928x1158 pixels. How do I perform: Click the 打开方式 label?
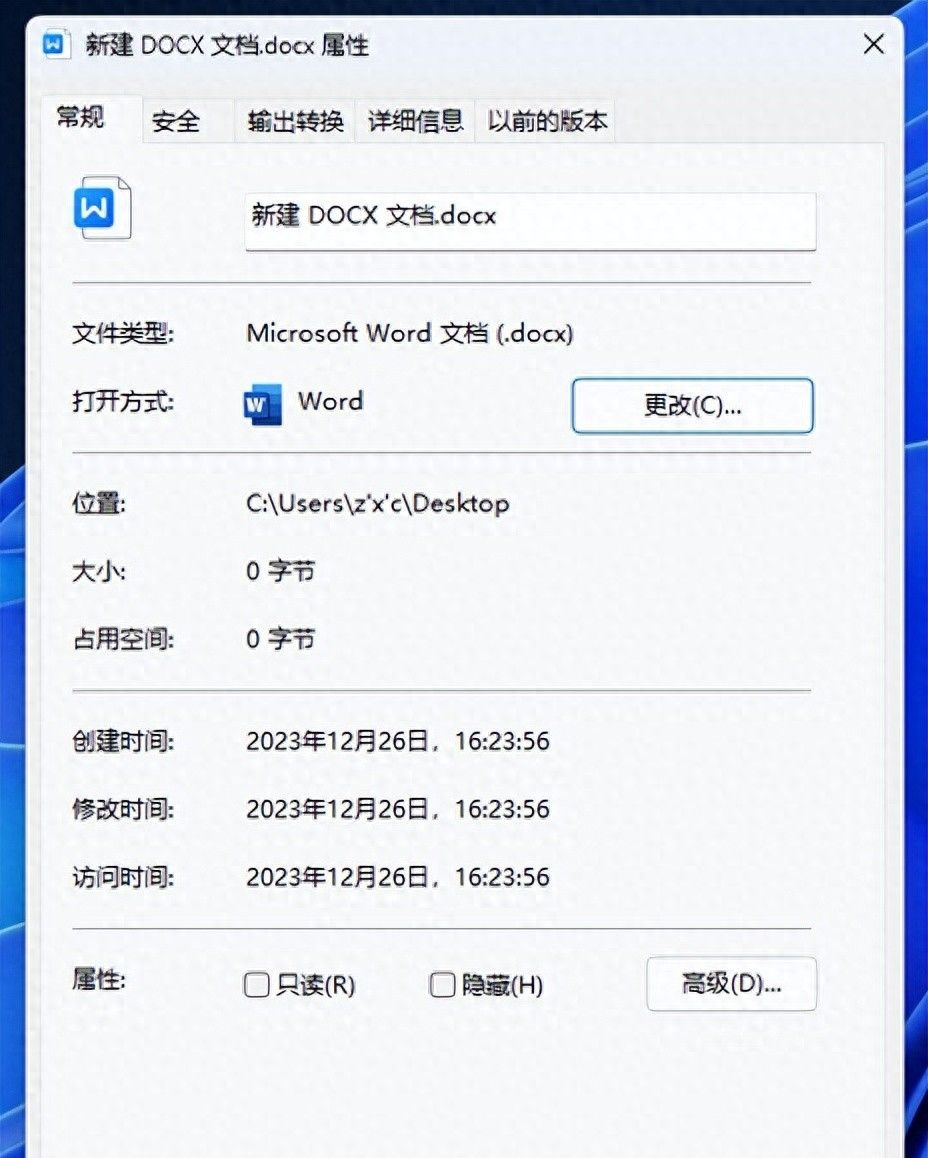[123, 402]
